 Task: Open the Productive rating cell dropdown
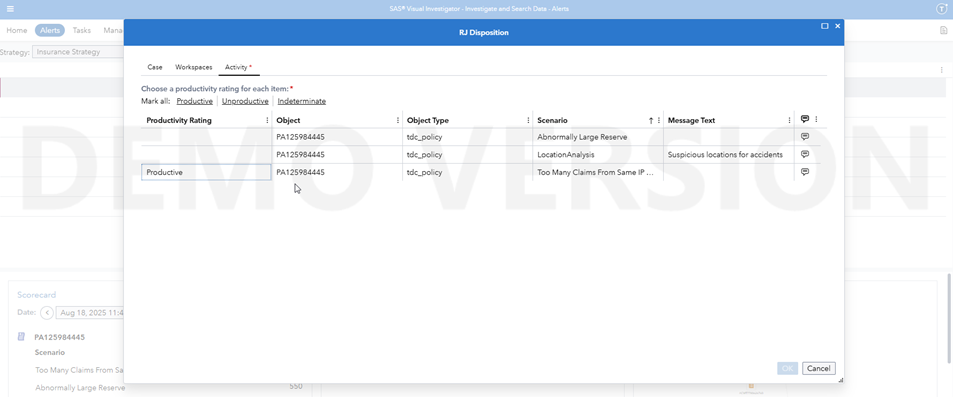(206, 172)
